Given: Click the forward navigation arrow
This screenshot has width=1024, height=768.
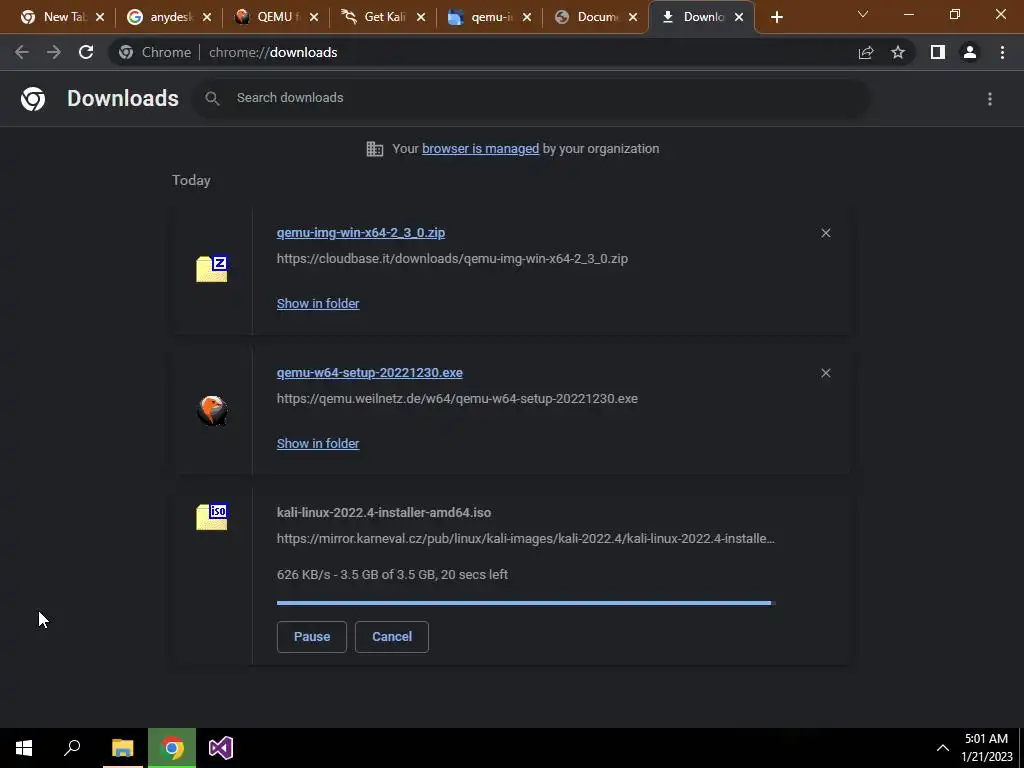Looking at the screenshot, I should 54,52.
